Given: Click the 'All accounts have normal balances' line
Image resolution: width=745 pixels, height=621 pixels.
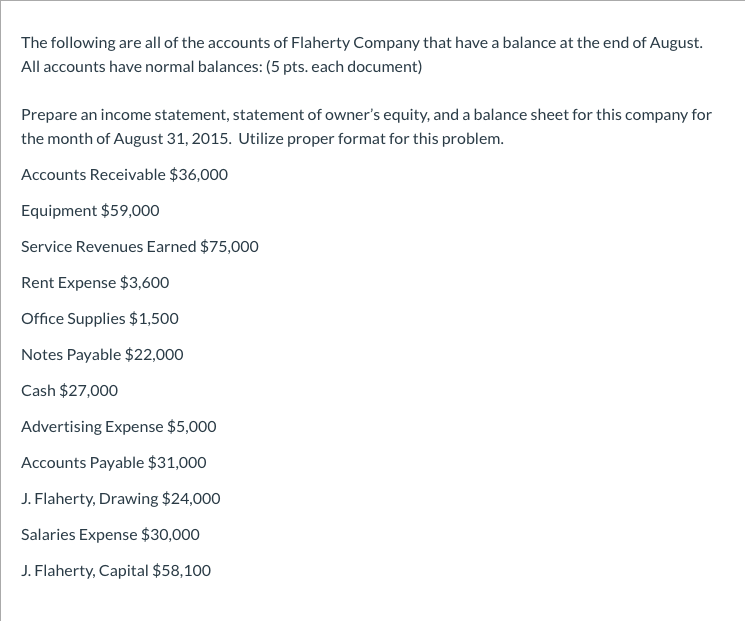Looking at the screenshot, I should tap(221, 67).
